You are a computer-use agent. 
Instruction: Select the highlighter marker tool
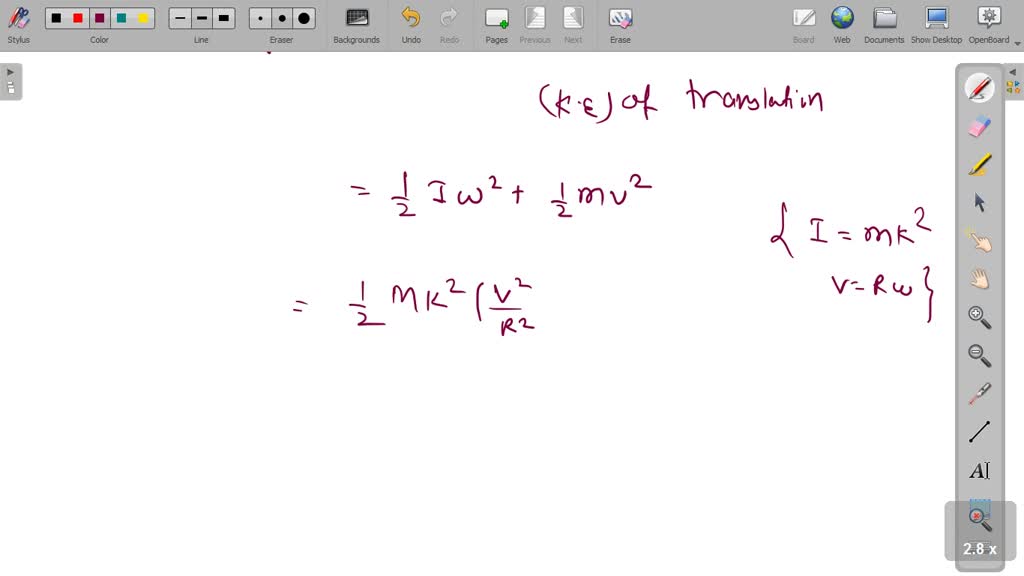(x=979, y=165)
